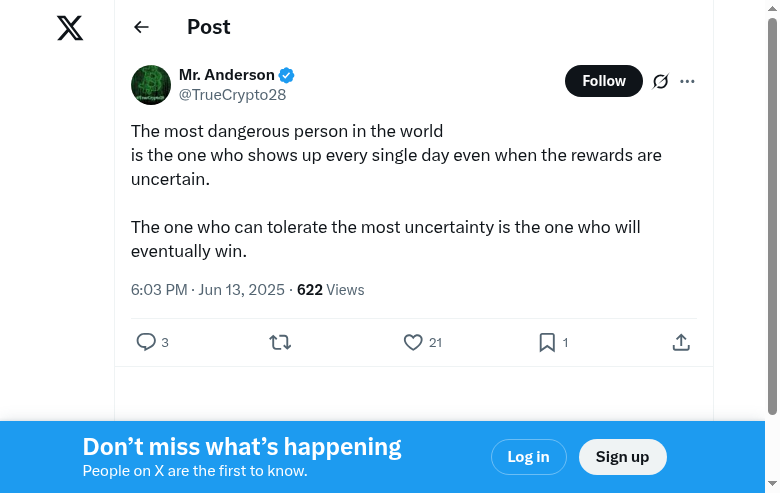Follow Mr. Anderson
This screenshot has width=780, height=493.
pos(604,81)
